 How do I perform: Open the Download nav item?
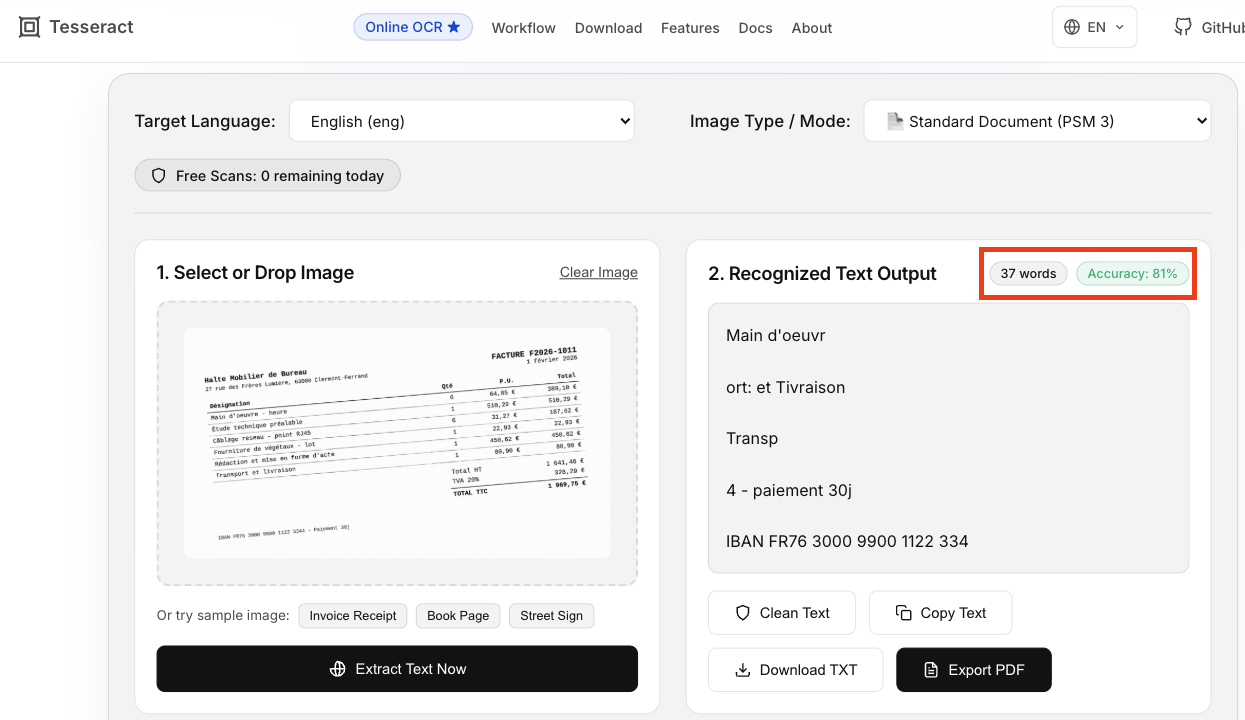point(608,28)
